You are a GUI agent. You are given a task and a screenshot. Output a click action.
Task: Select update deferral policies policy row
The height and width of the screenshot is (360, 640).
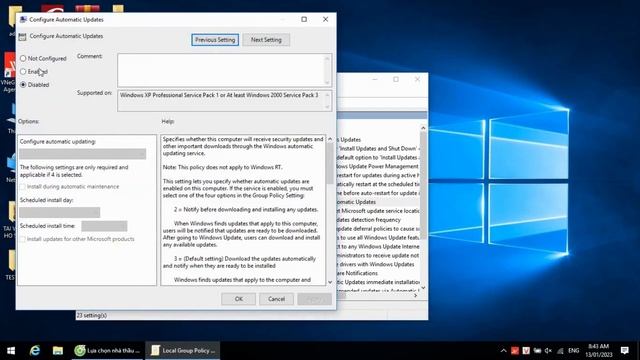[378, 229]
